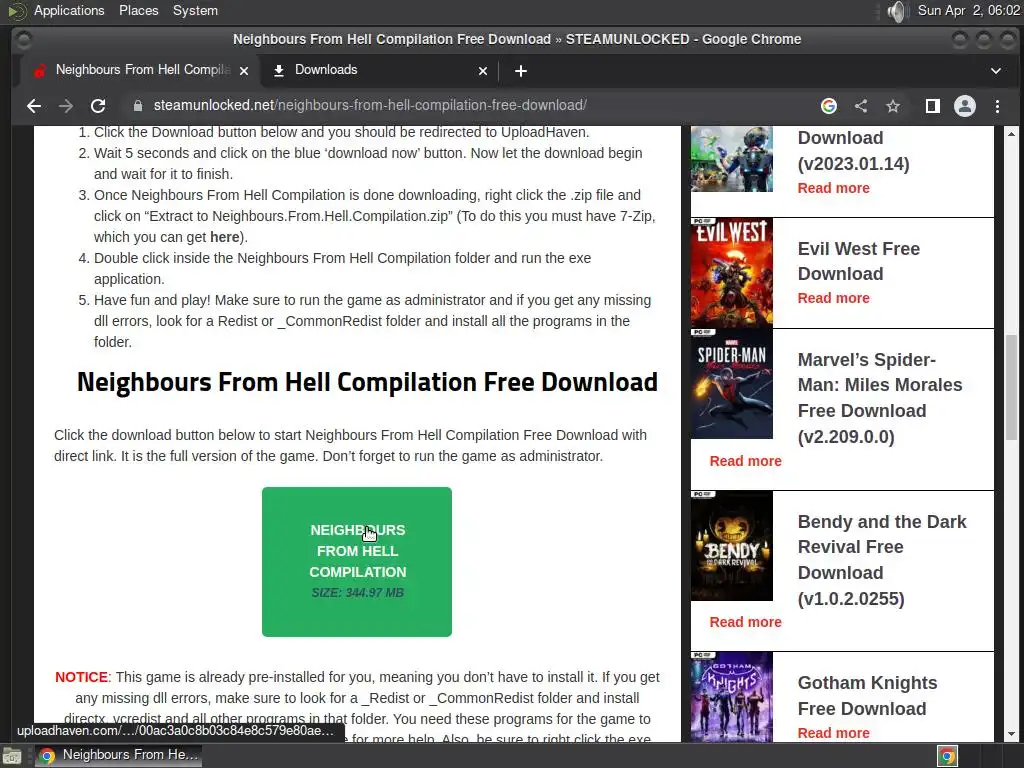Viewport: 1024px width, 768px height.
Task: Click Read more under Spider-Man Miles Morales
Action: [x=745, y=461]
